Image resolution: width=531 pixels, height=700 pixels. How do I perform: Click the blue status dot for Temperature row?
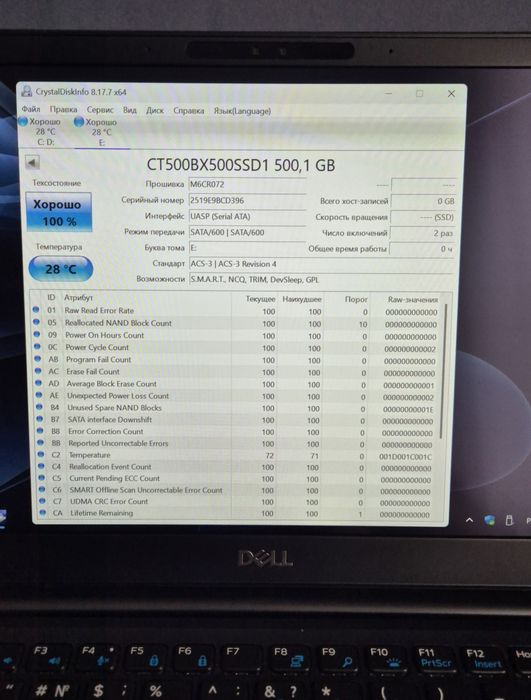[x=41, y=454]
